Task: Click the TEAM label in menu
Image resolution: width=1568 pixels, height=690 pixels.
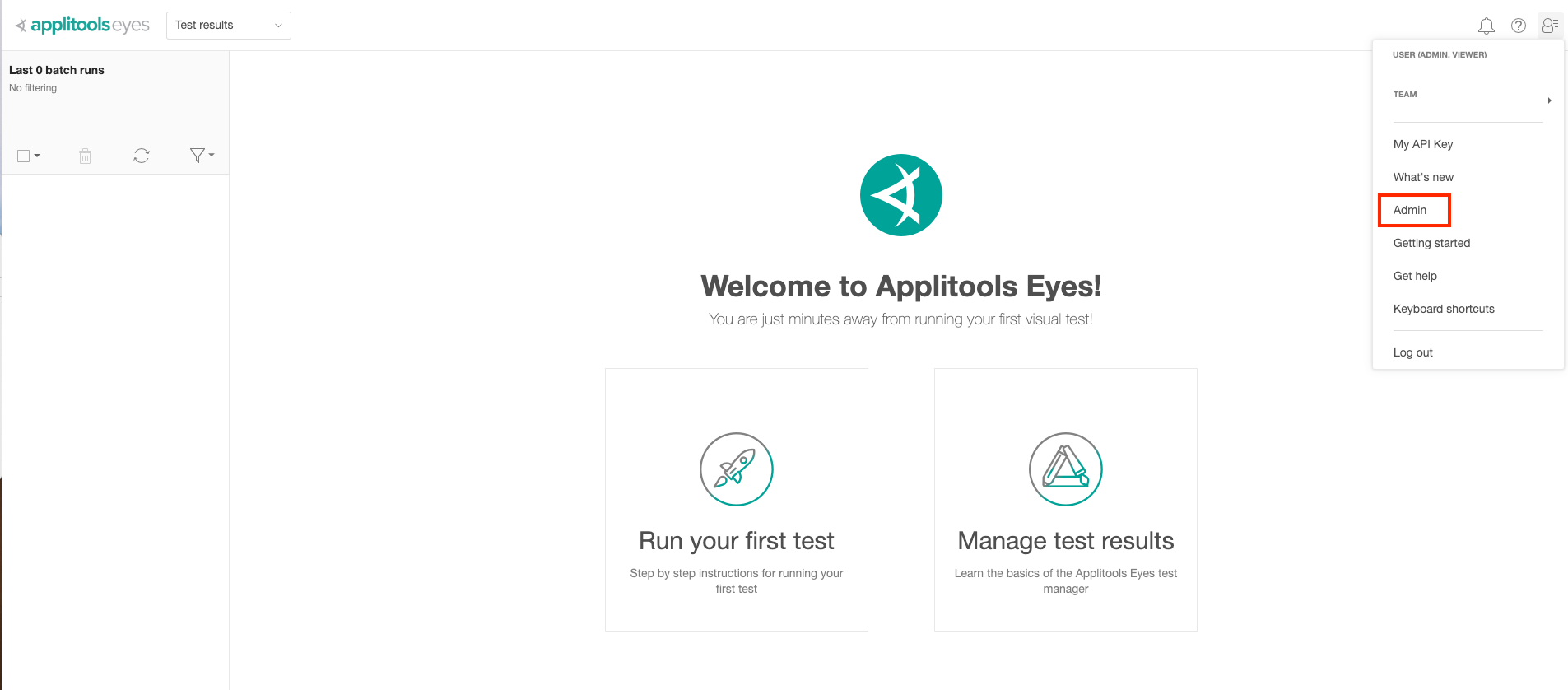Action: [1405, 95]
